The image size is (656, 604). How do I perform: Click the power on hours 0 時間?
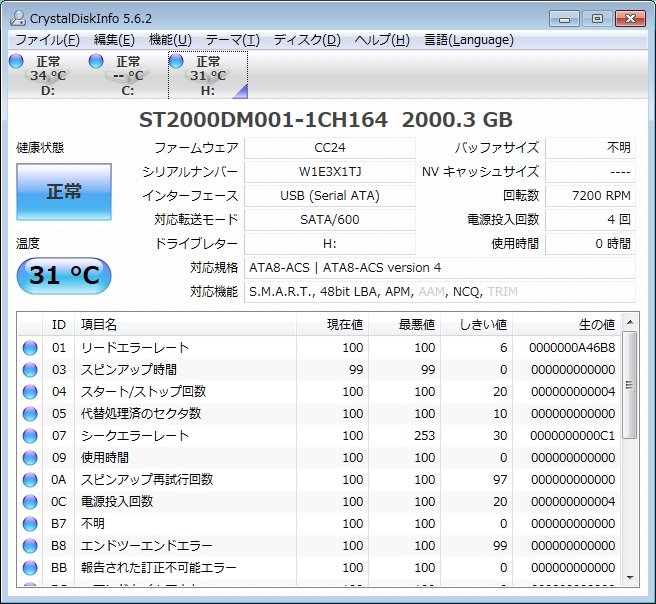click(590, 244)
